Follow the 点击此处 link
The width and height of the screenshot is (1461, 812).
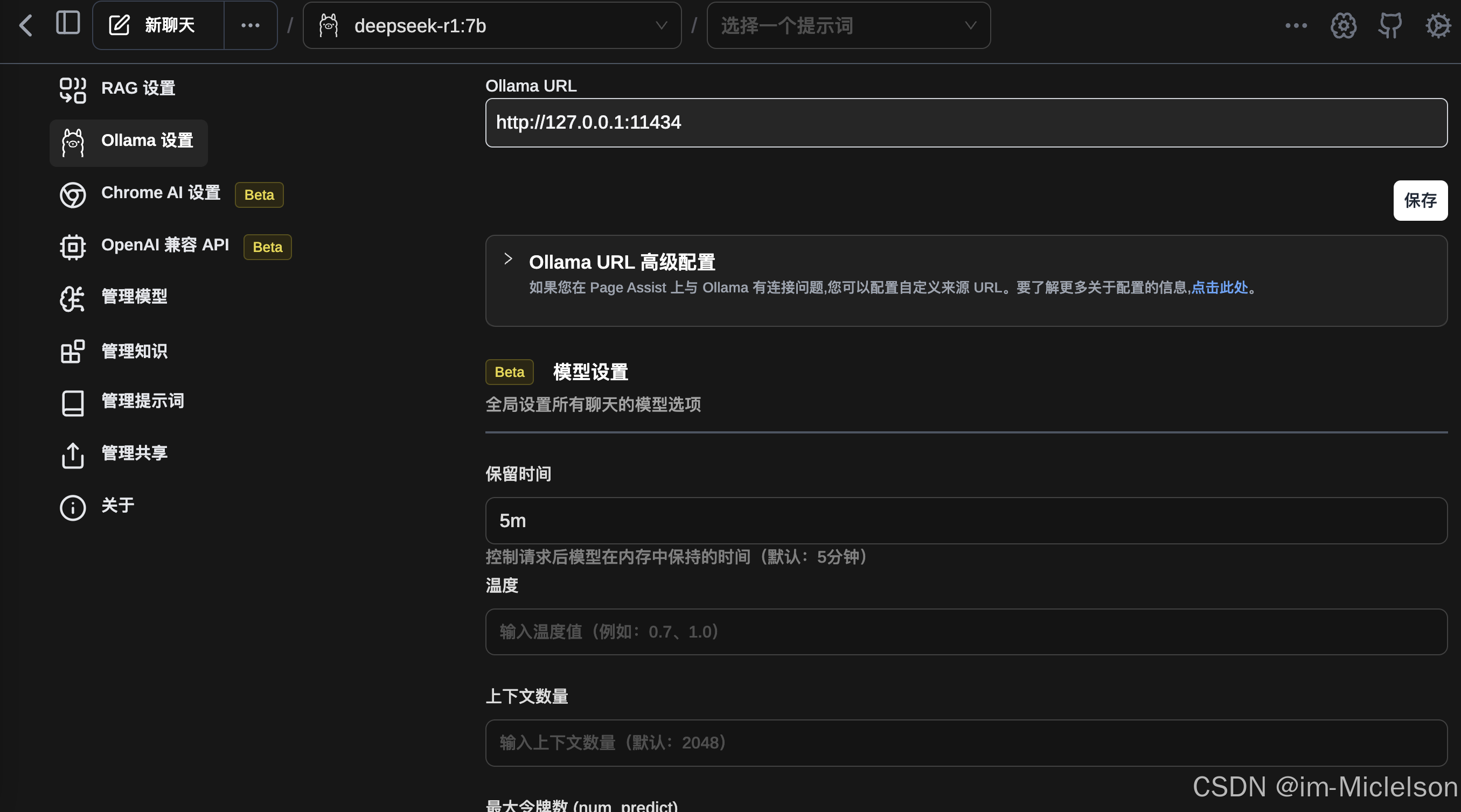coord(1220,288)
